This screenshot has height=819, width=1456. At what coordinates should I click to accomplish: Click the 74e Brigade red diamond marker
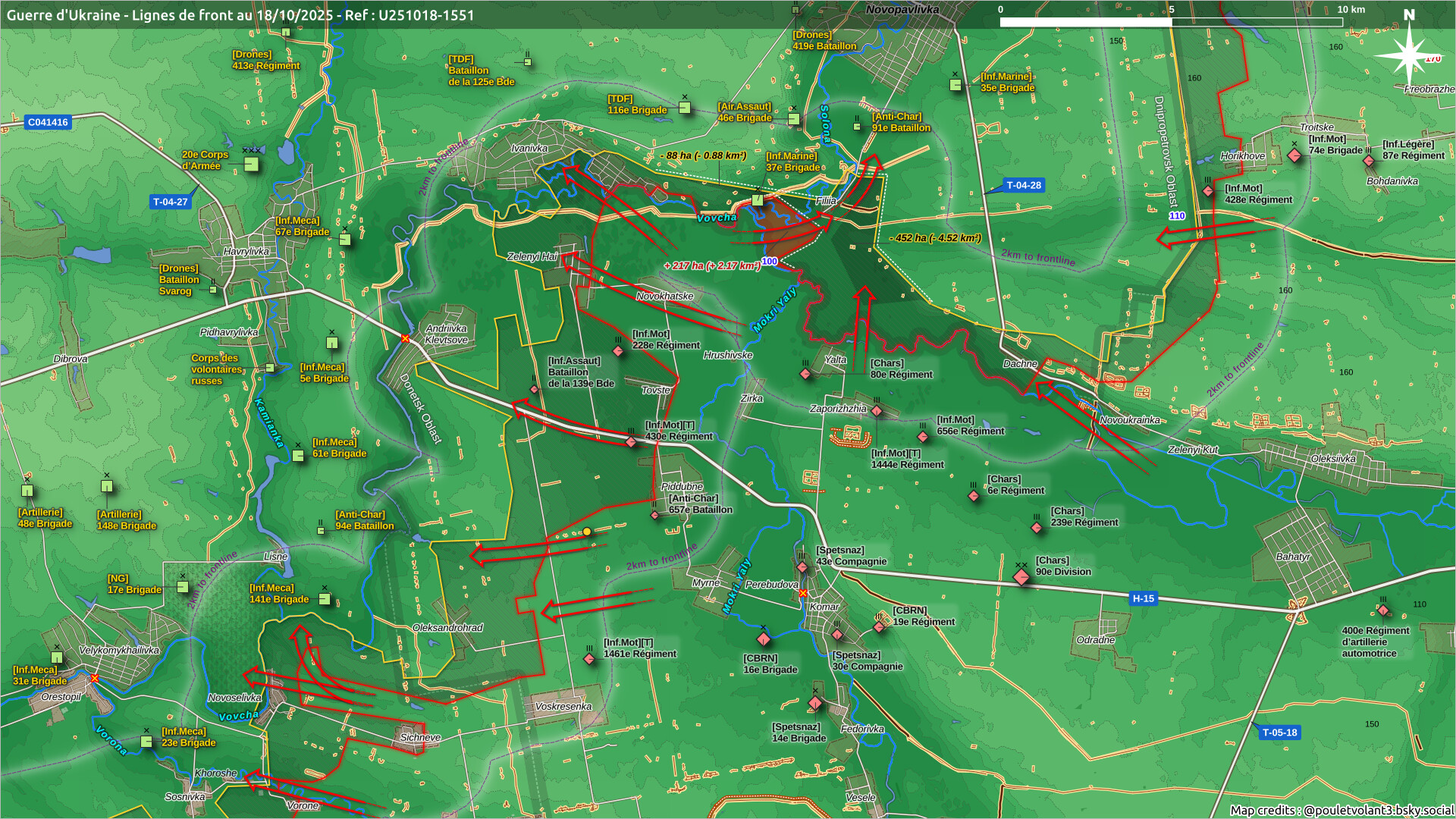pos(1294,155)
